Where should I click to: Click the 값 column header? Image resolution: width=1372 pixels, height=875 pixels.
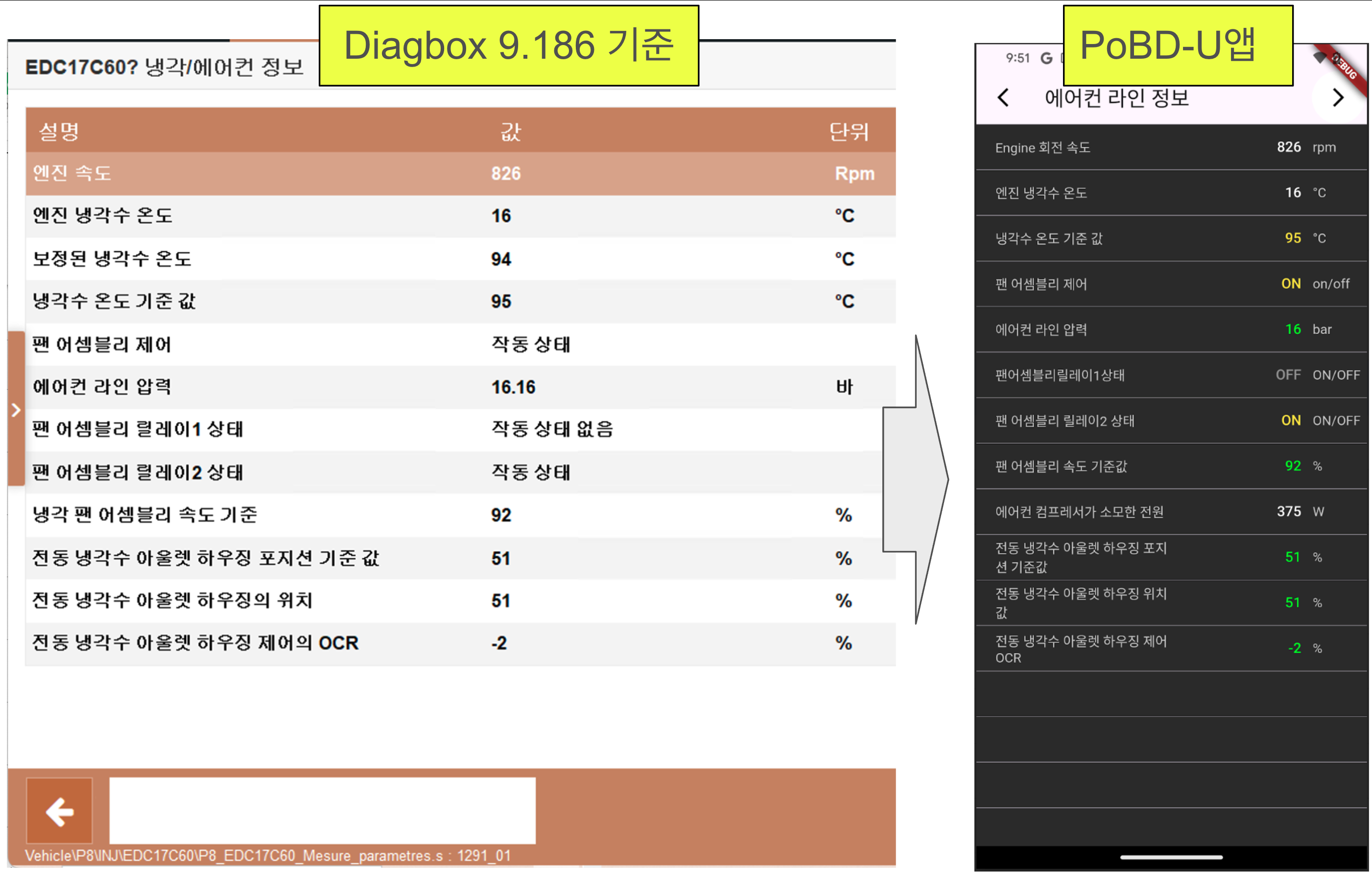[511, 132]
